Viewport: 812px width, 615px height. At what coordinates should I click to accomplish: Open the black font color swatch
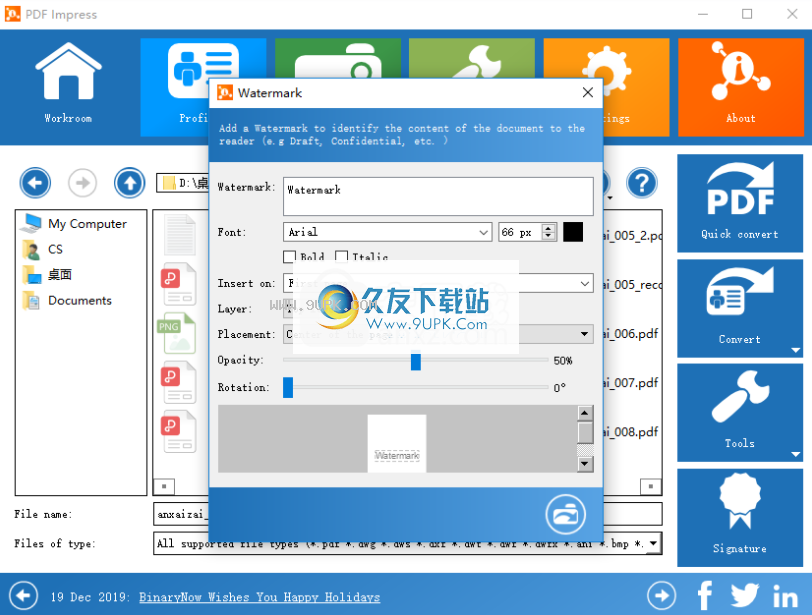[573, 232]
